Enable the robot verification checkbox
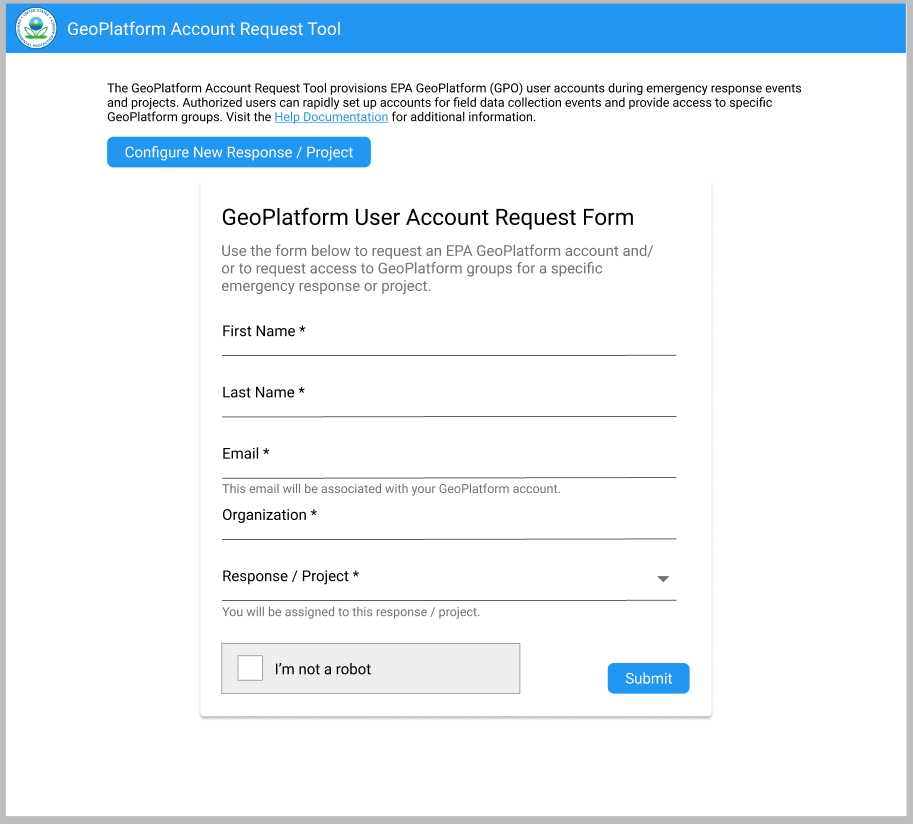Screen dimensions: 913x824 (x=249, y=668)
